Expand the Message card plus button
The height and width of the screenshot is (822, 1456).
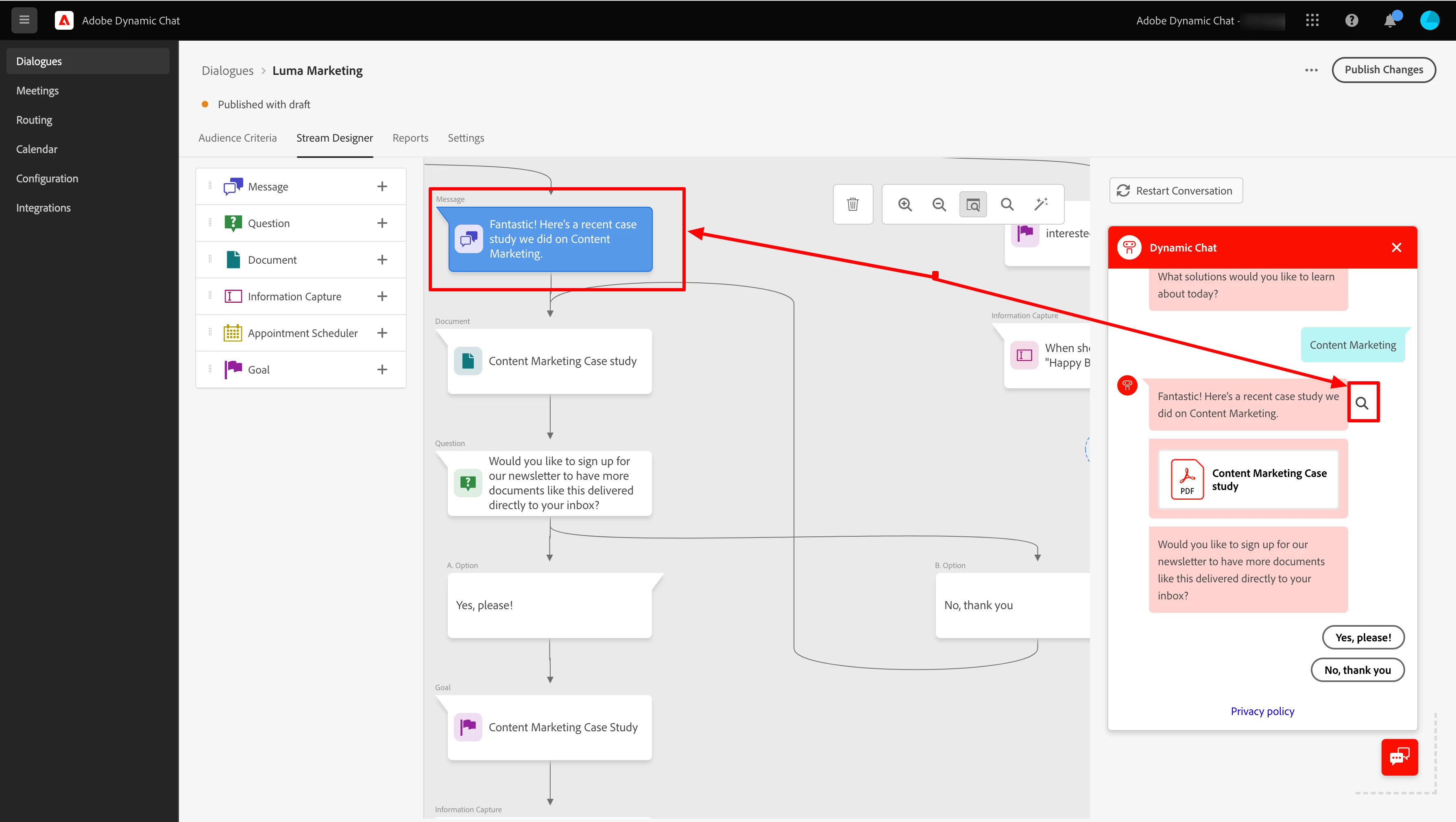382,187
